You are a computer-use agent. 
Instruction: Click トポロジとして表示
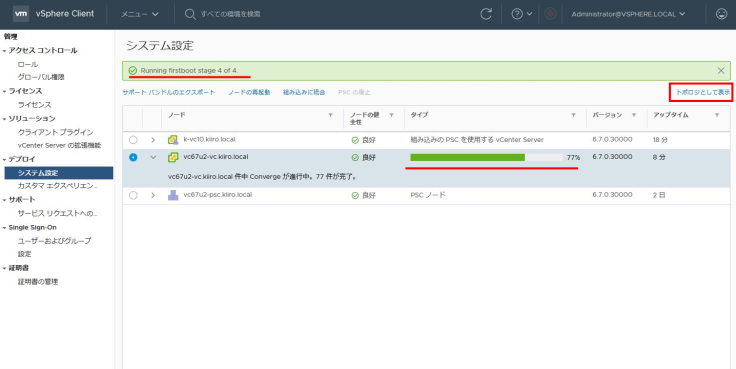pyautogui.click(x=703, y=92)
